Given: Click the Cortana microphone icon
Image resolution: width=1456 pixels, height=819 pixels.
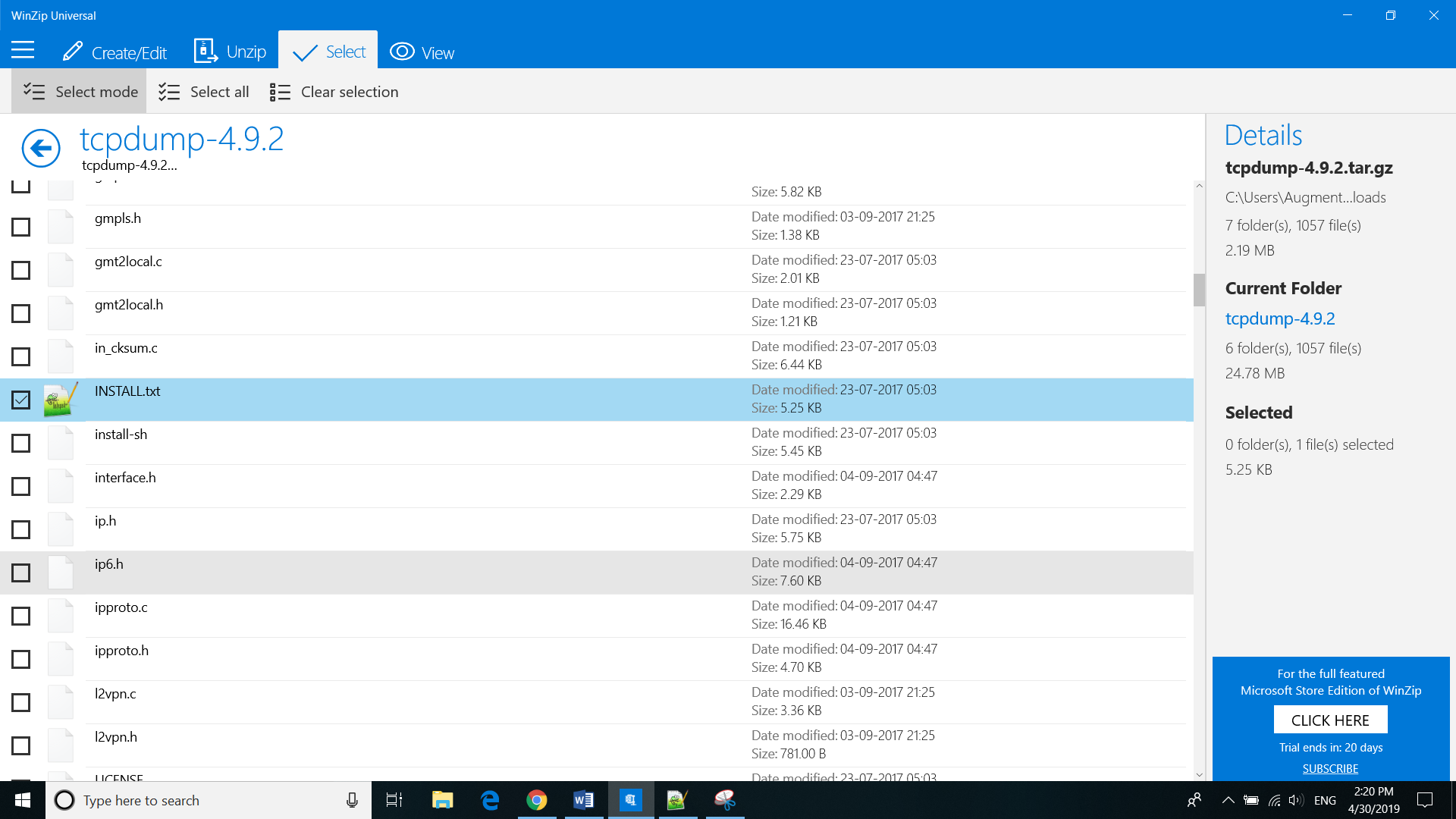Looking at the screenshot, I should tap(352, 800).
